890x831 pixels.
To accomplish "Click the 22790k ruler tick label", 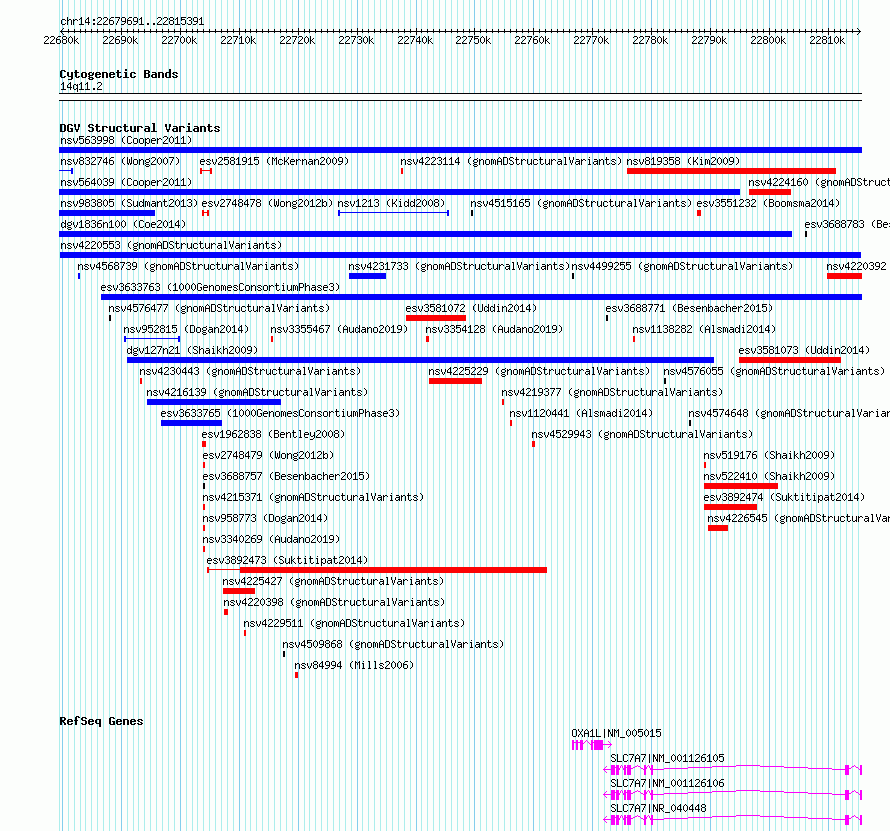I will [709, 40].
